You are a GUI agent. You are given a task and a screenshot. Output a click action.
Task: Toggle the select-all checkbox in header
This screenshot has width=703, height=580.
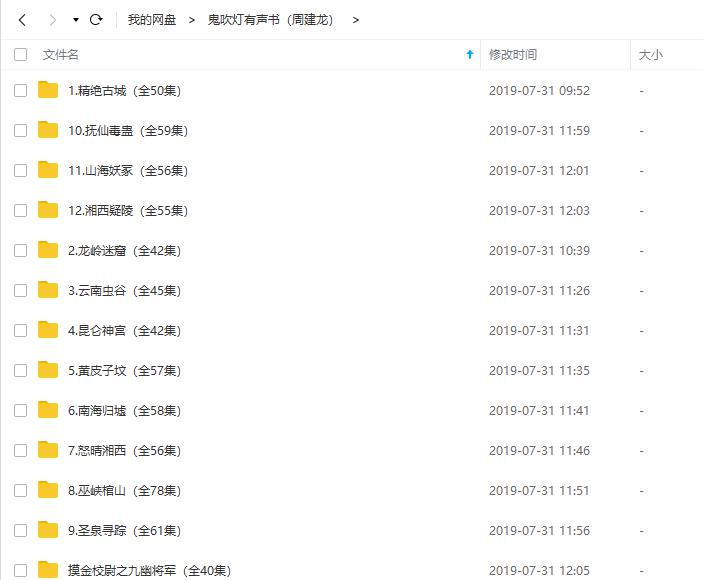click(21, 55)
